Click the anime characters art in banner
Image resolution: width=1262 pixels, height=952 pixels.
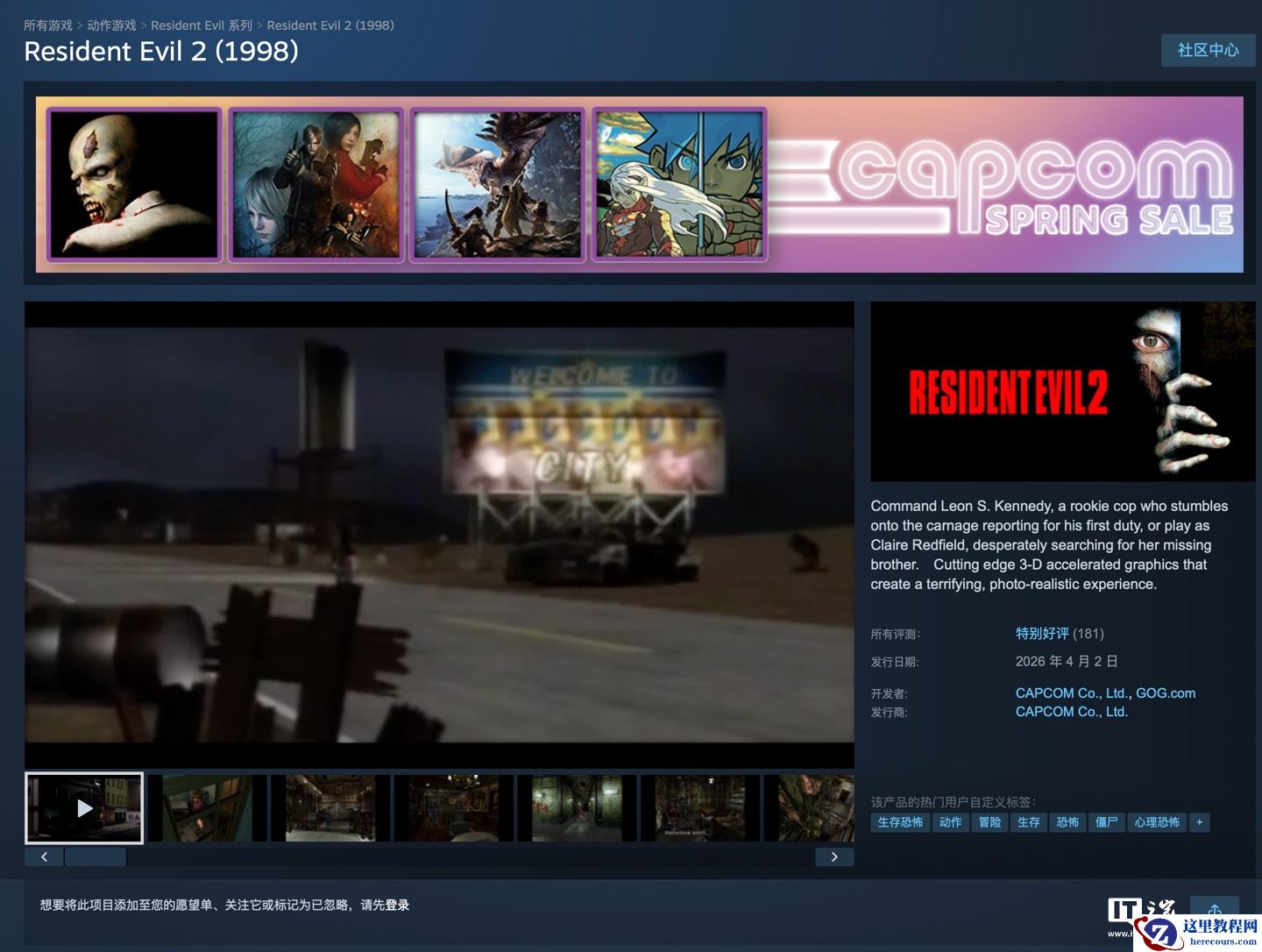pyautogui.click(x=679, y=185)
